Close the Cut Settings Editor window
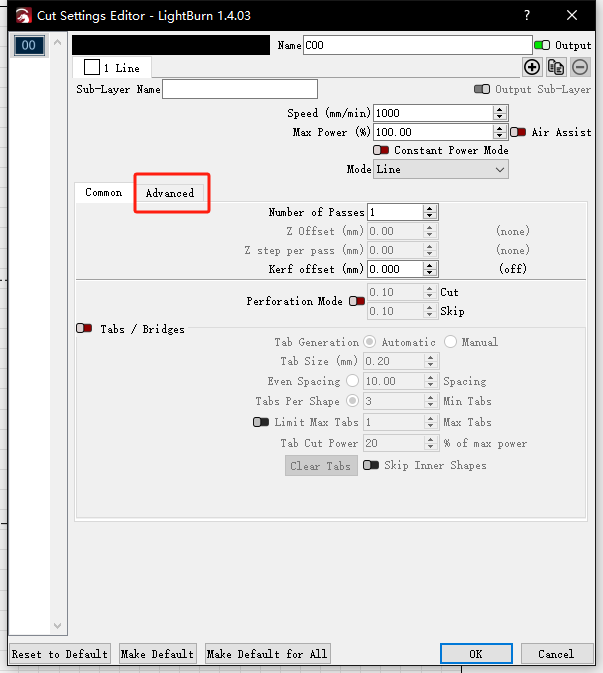Viewport: 603px width, 673px height. (572, 15)
